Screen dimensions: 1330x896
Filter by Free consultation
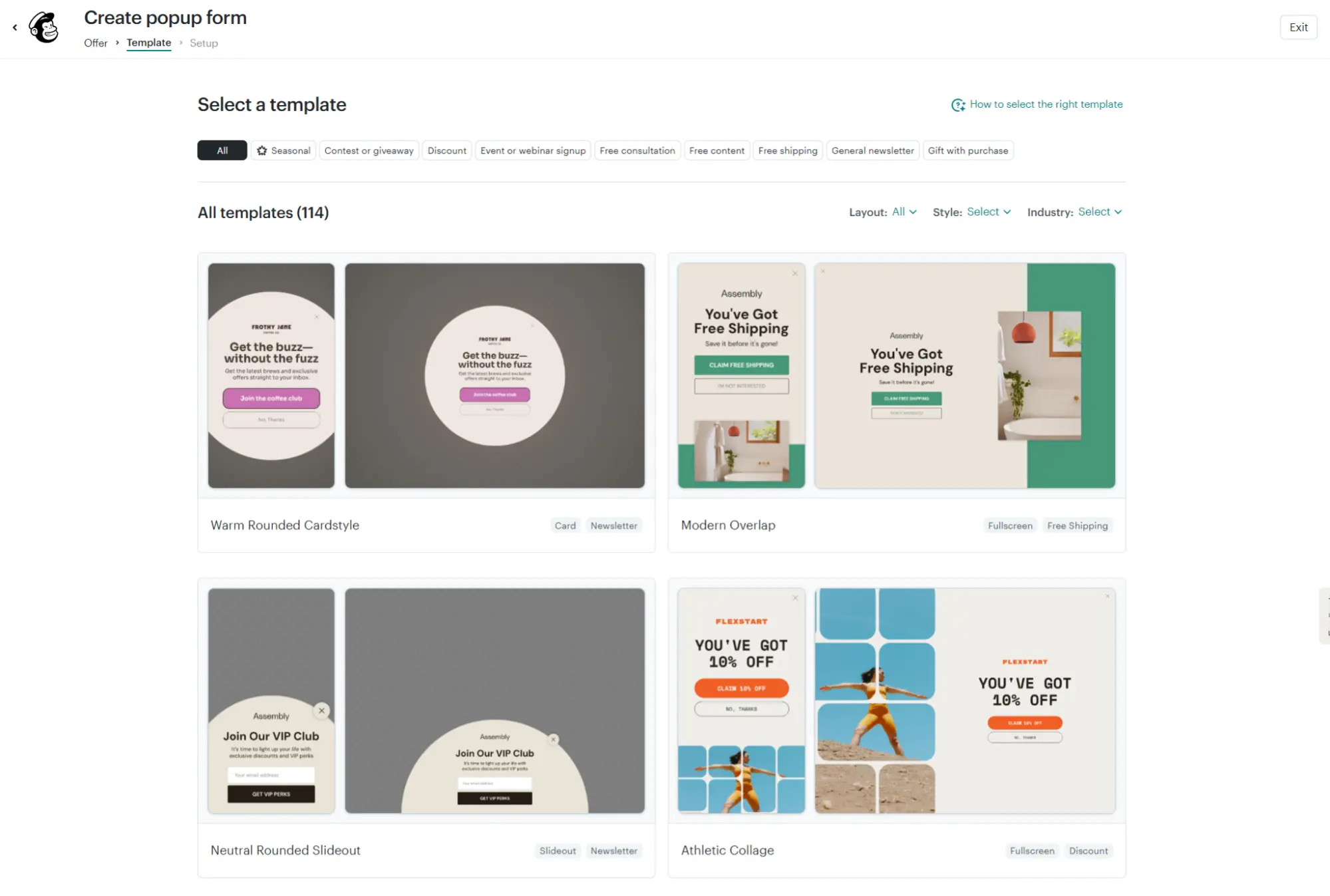(x=637, y=150)
